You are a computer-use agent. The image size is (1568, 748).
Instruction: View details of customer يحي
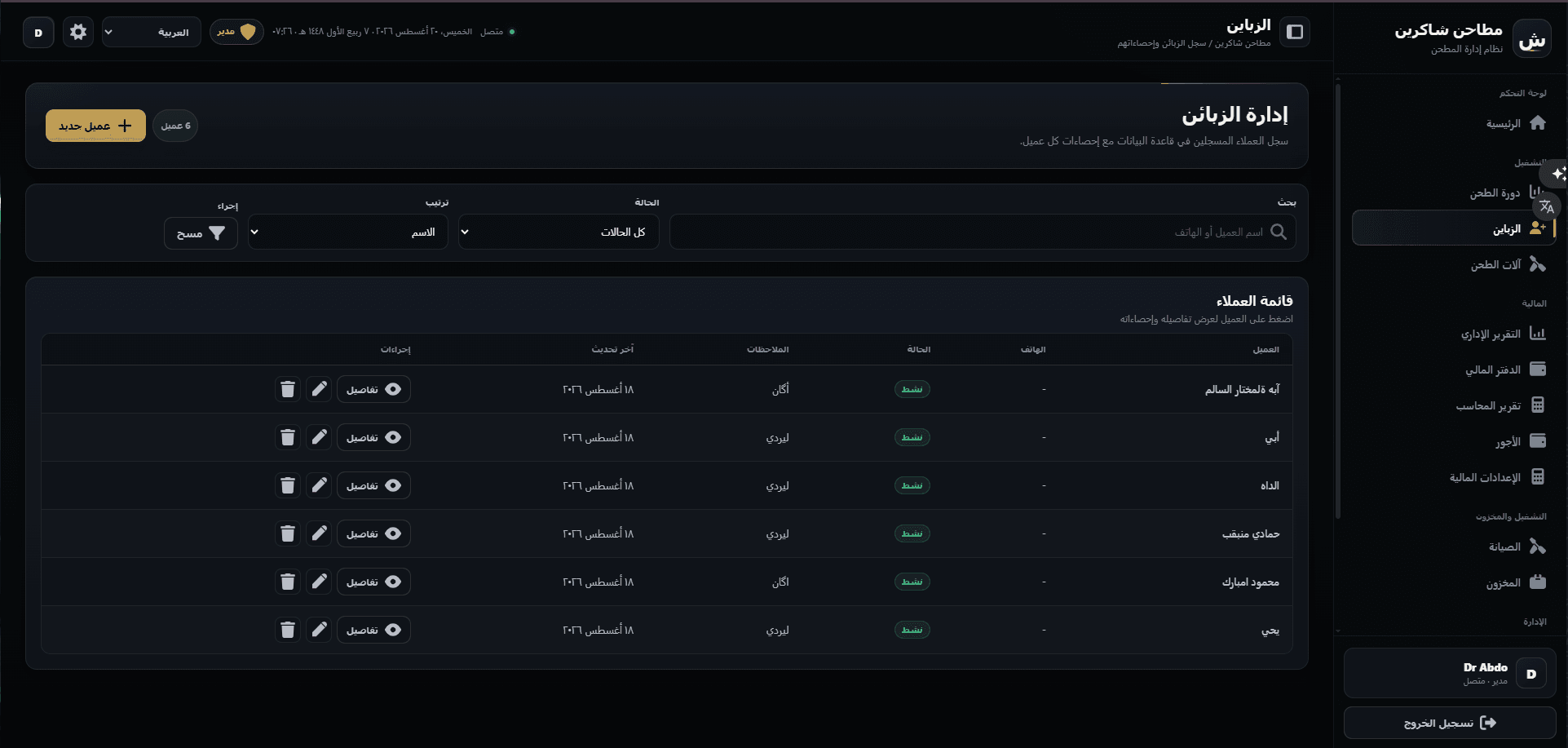(373, 630)
